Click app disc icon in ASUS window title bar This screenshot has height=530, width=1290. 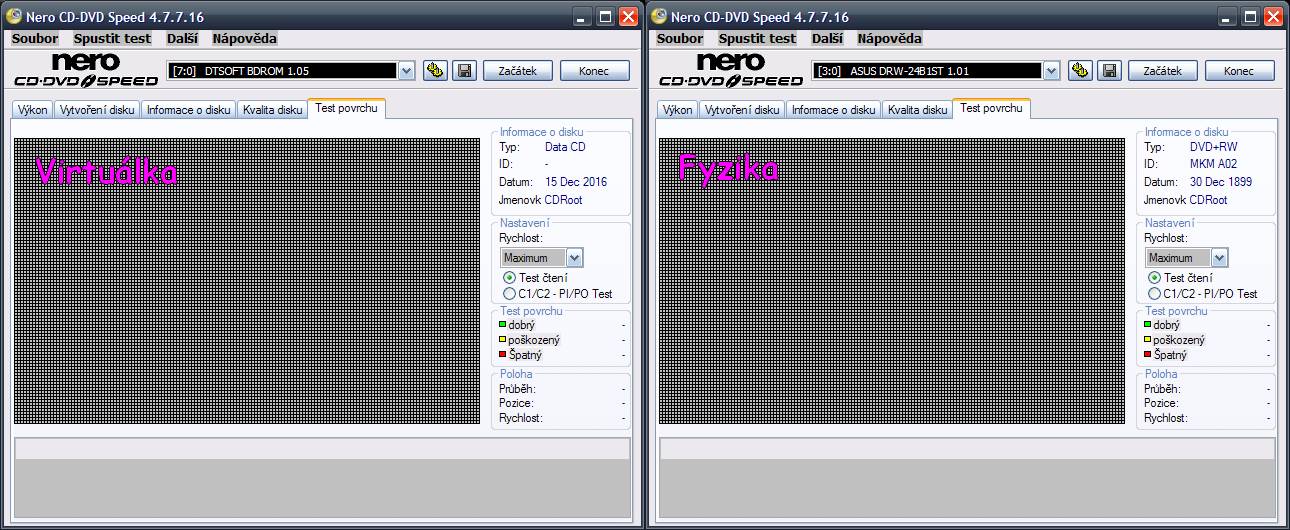click(x=659, y=16)
